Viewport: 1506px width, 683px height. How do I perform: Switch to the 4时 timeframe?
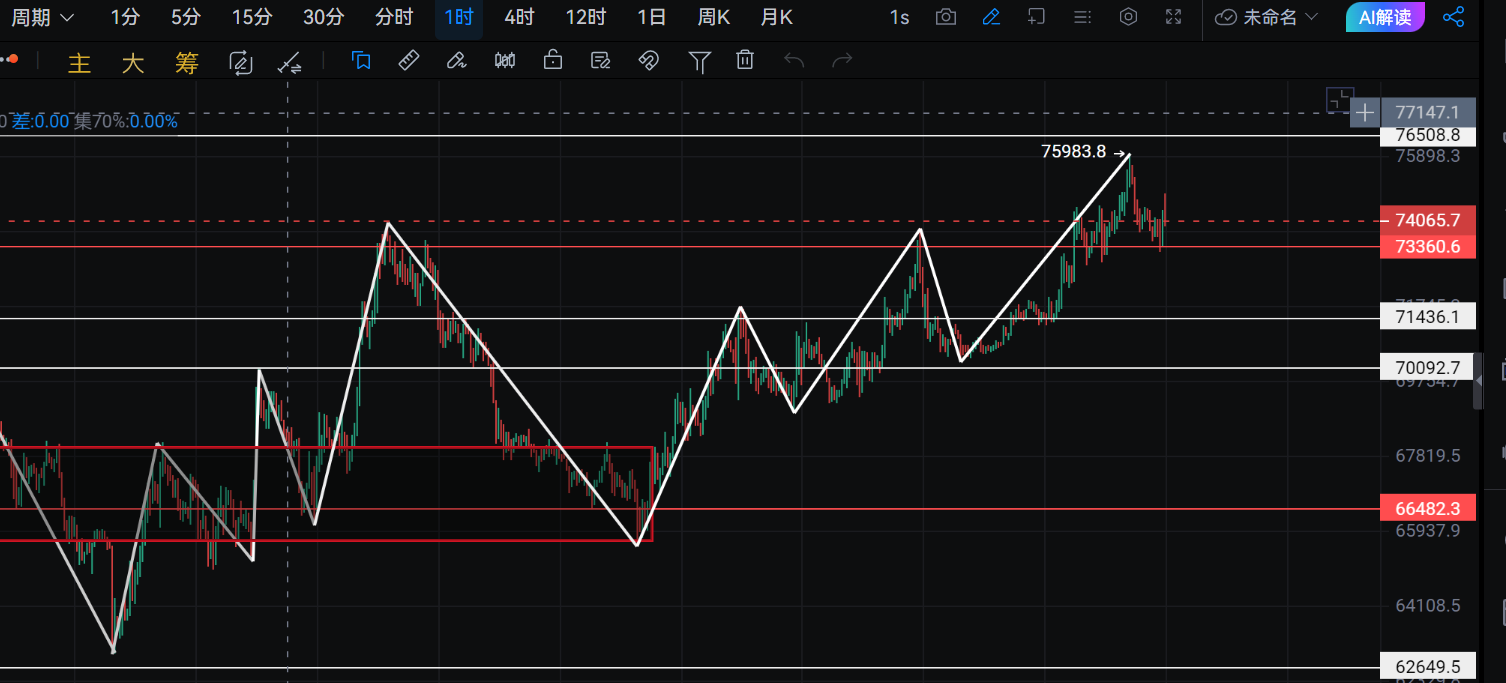(519, 17)
